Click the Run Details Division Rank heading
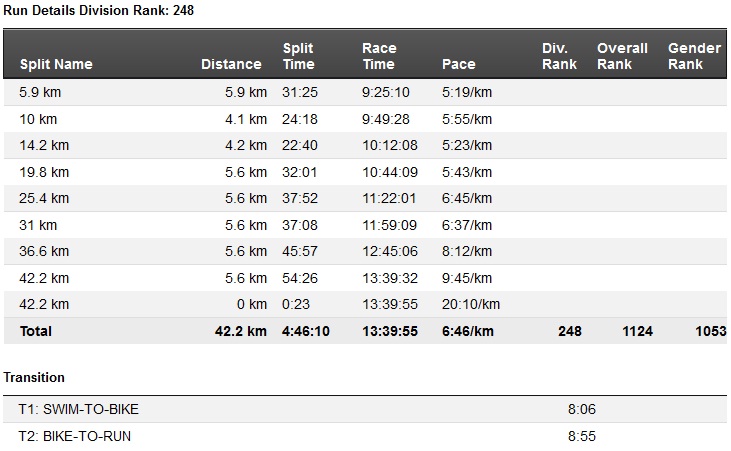 click(99, 11)
